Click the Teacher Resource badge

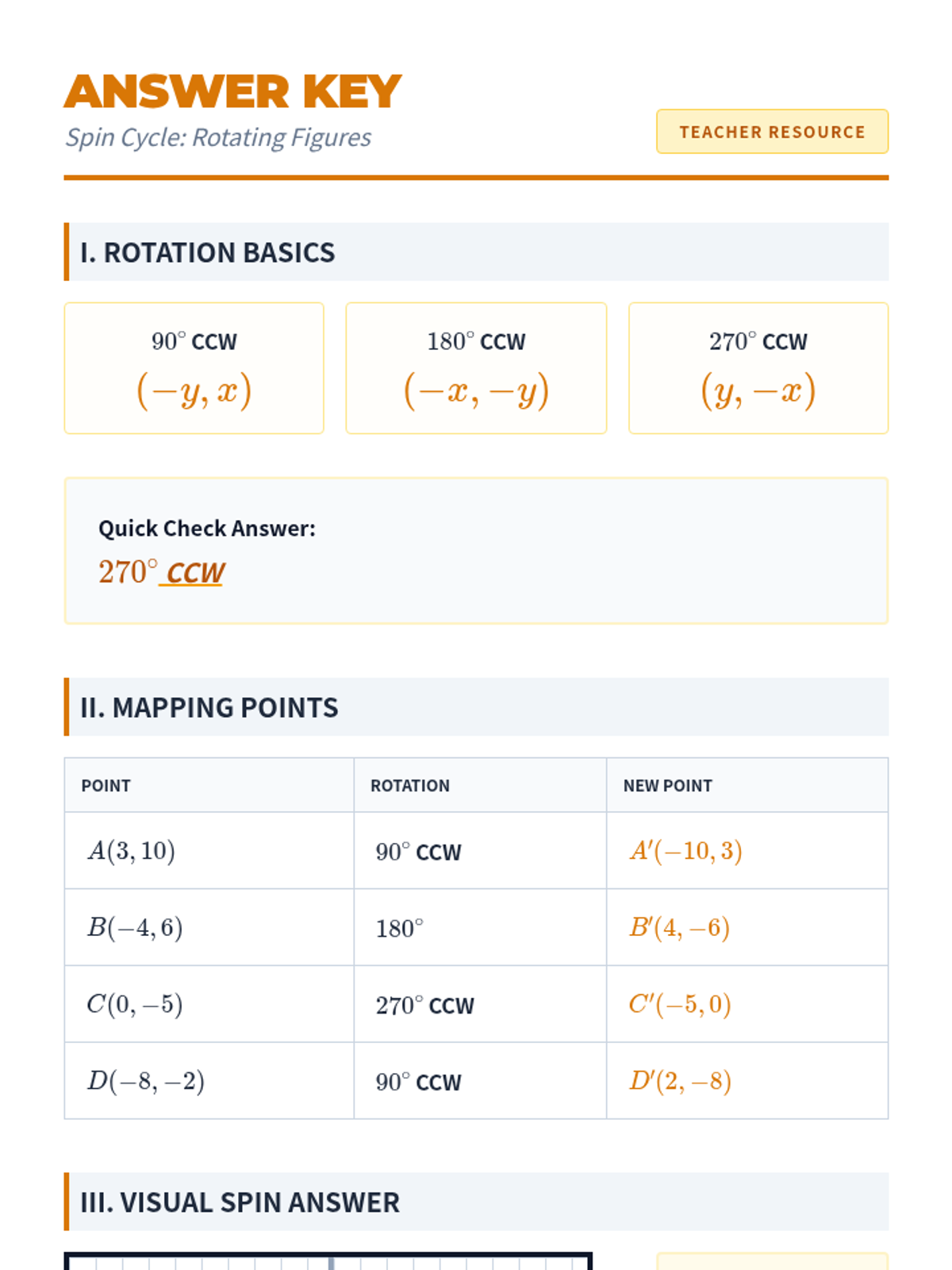pyautogui.click(x=772, y=132)
